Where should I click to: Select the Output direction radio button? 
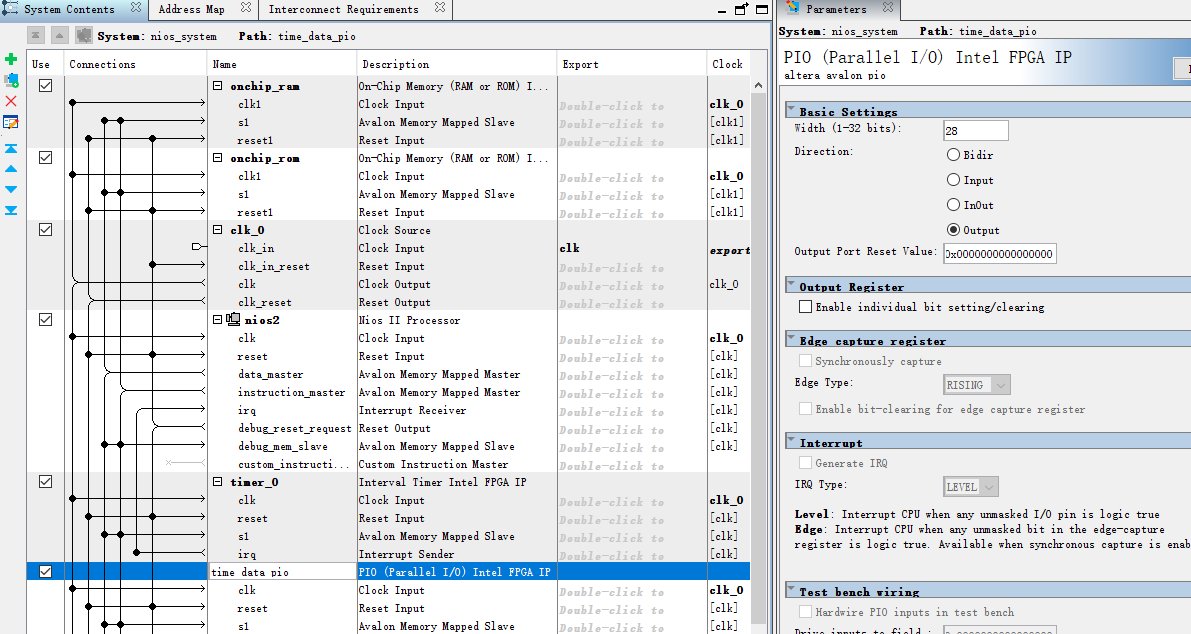tap(953, 230)
